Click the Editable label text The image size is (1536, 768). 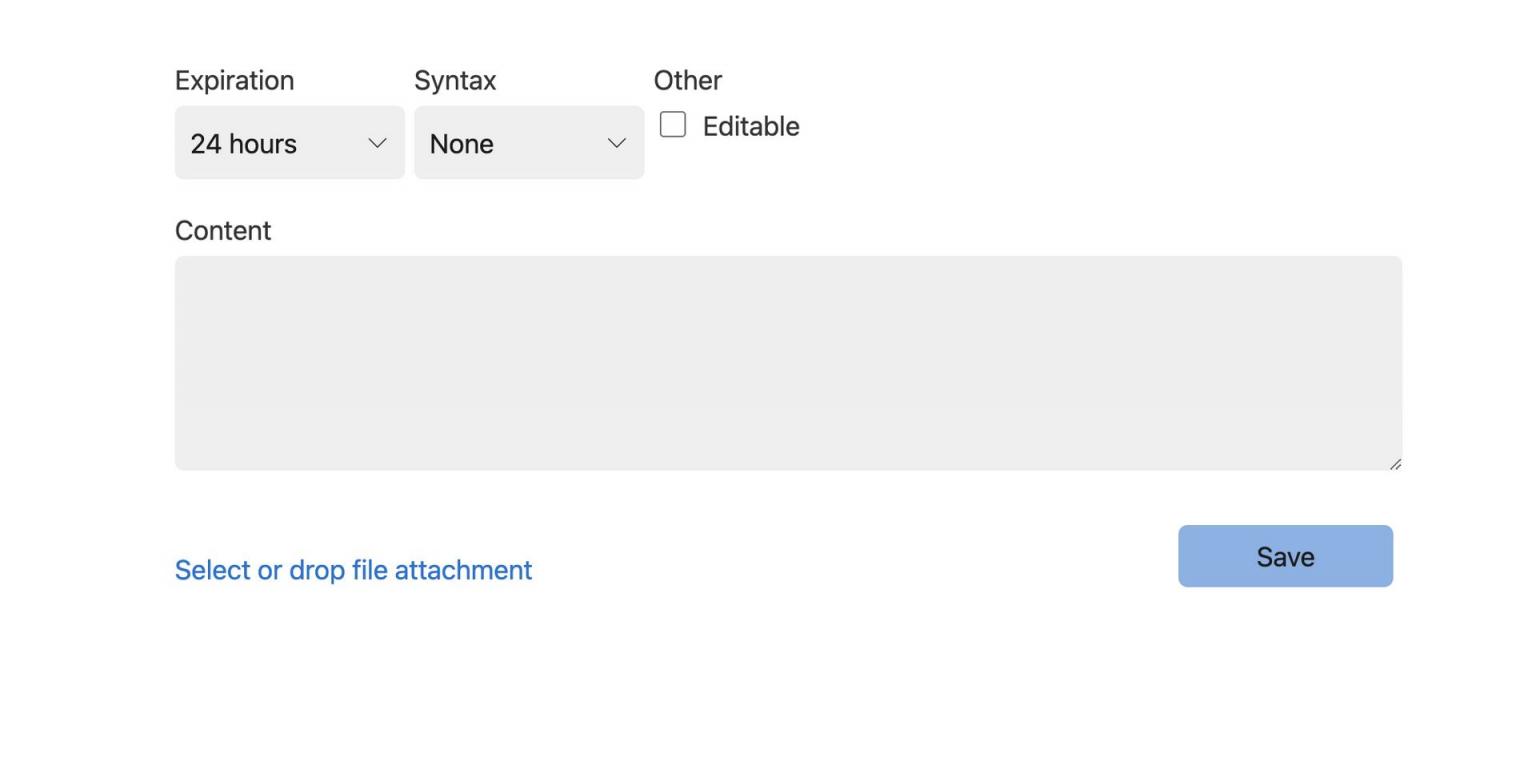click(x=751, y=127)
